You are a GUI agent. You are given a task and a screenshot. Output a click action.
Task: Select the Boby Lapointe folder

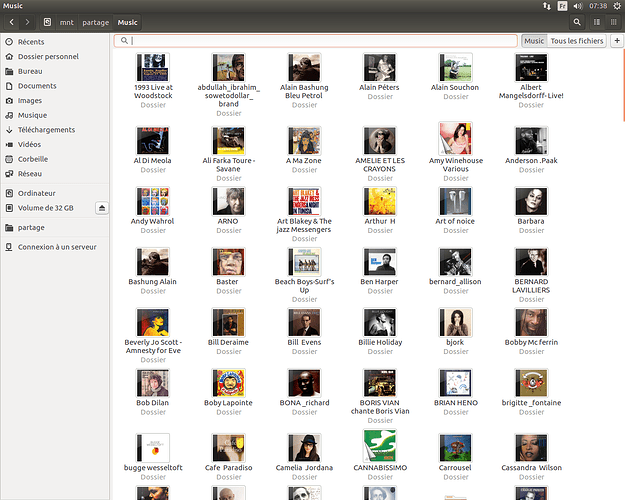(228, 392)
